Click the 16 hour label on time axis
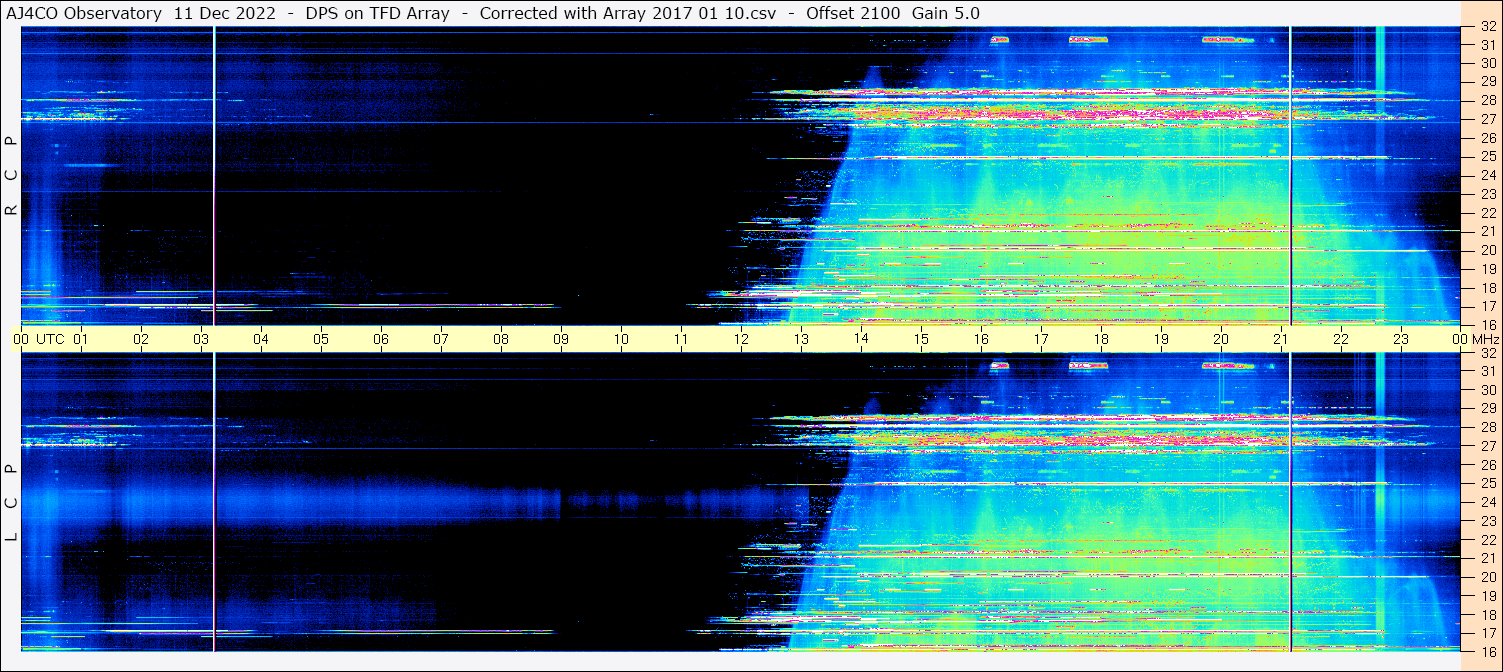This screenshot has width=1503, height=672. pos(981,339)
